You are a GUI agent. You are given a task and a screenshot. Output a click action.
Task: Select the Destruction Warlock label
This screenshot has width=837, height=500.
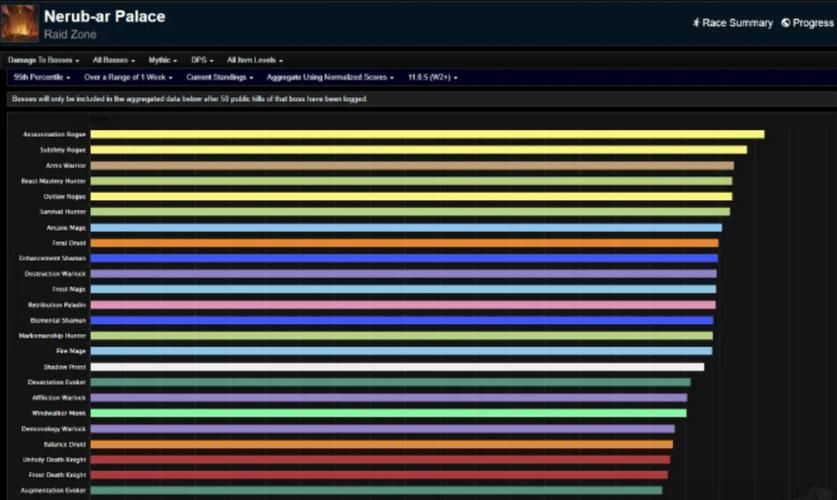point(55,274)
